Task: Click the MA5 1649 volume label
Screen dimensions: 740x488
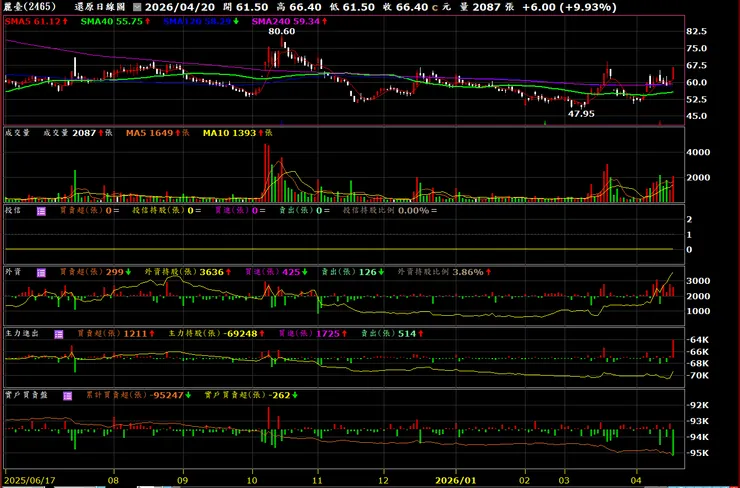Action: (x=158, y=133)
